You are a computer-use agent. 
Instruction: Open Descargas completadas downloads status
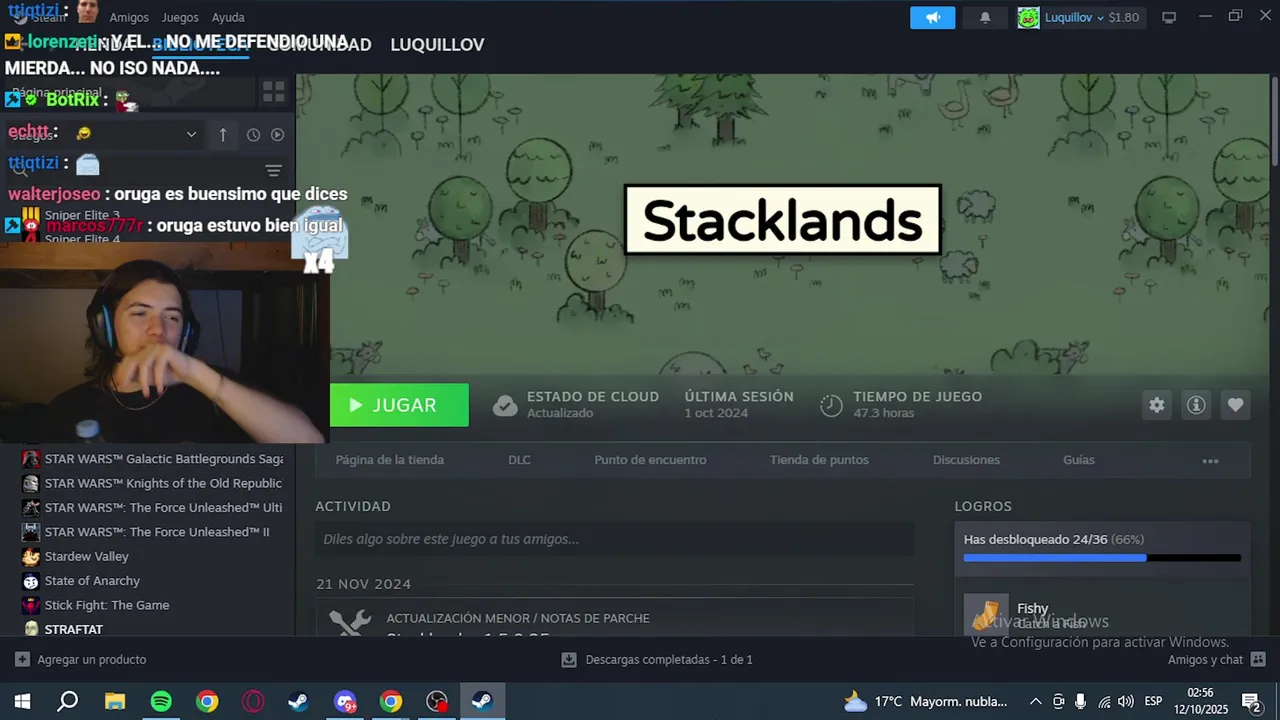coord(657,660)
